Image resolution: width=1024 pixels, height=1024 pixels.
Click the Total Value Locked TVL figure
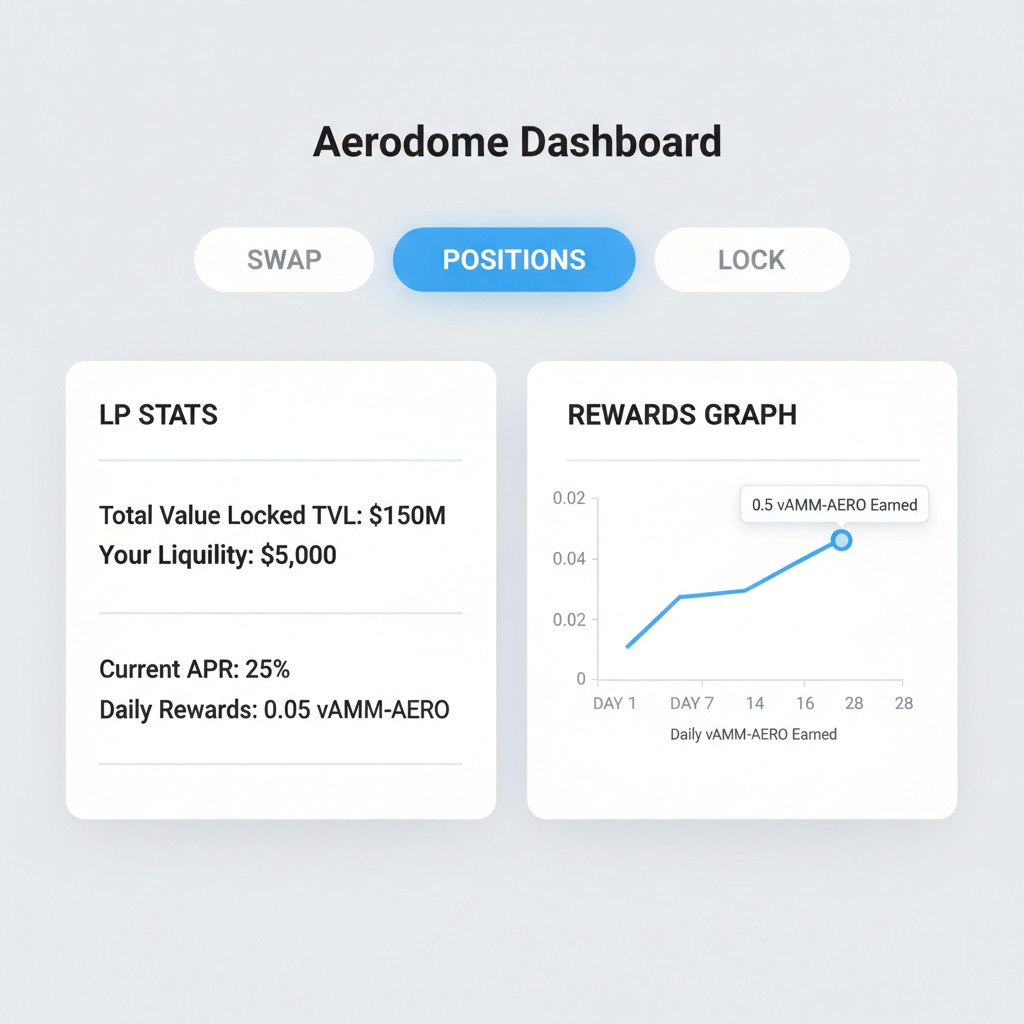point(271,515)
